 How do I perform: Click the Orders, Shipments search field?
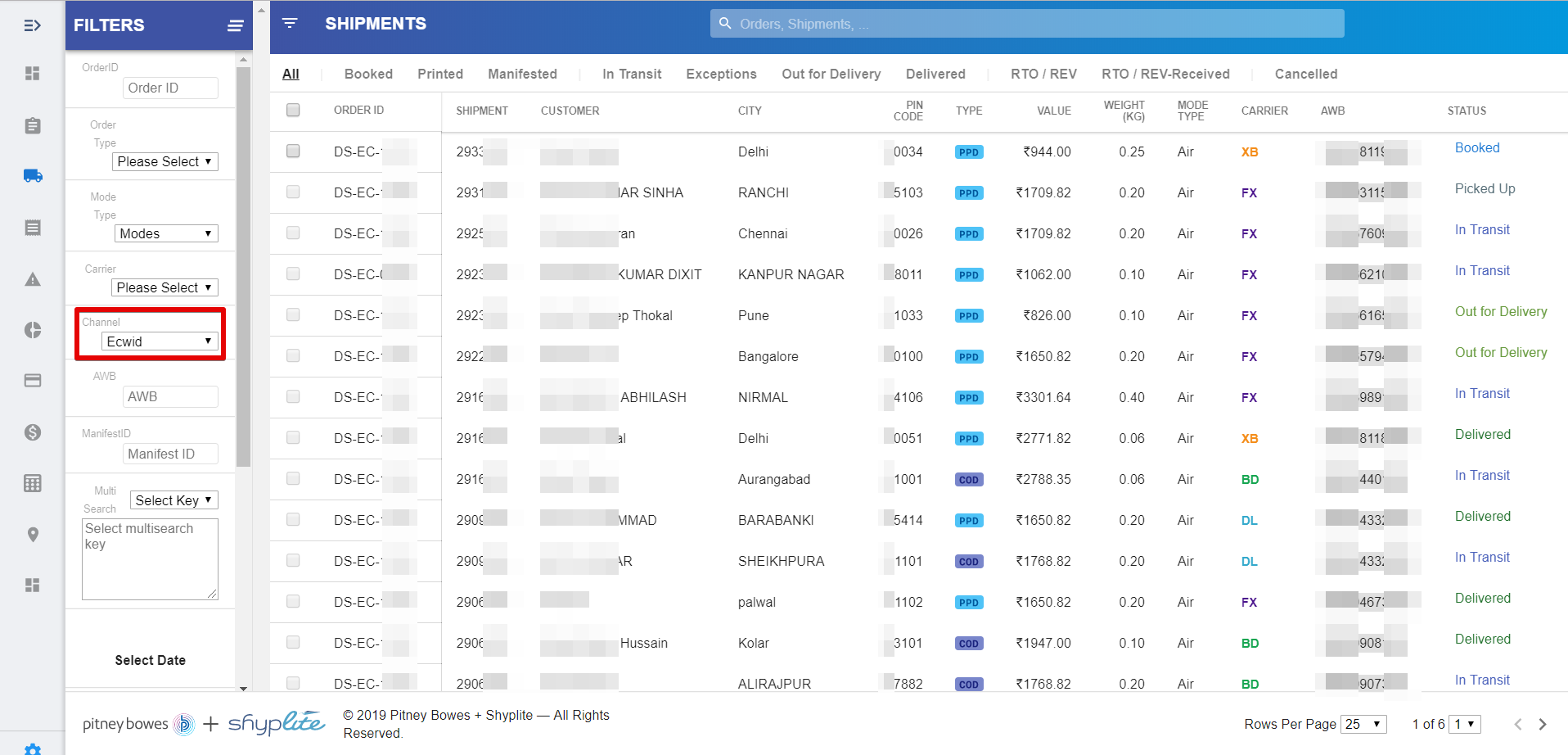(x=1027, y=24)
